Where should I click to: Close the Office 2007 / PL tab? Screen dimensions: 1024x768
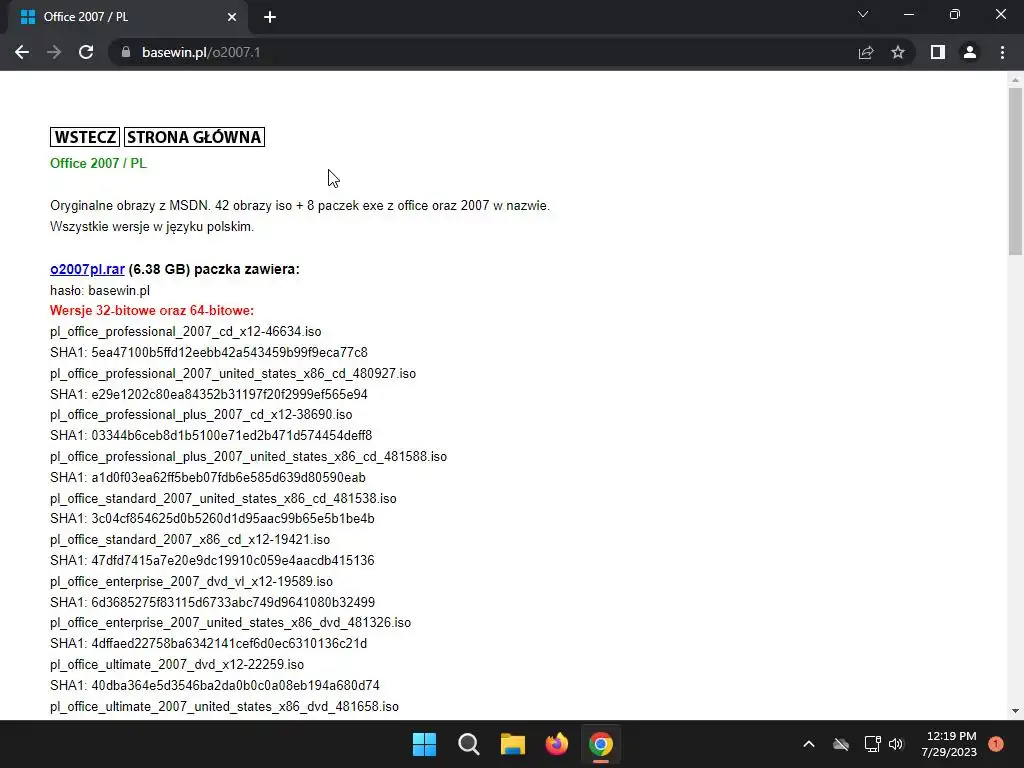click(232, 17)
